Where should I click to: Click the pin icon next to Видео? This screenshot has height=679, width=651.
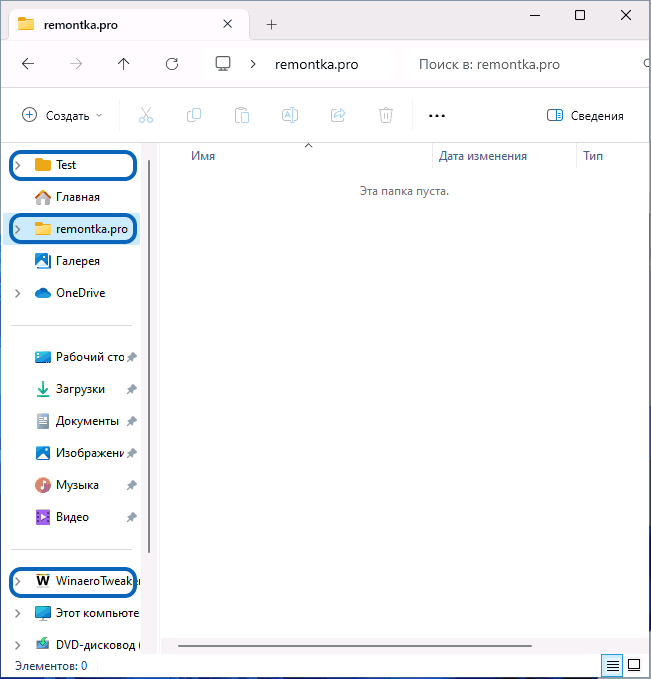132,517
